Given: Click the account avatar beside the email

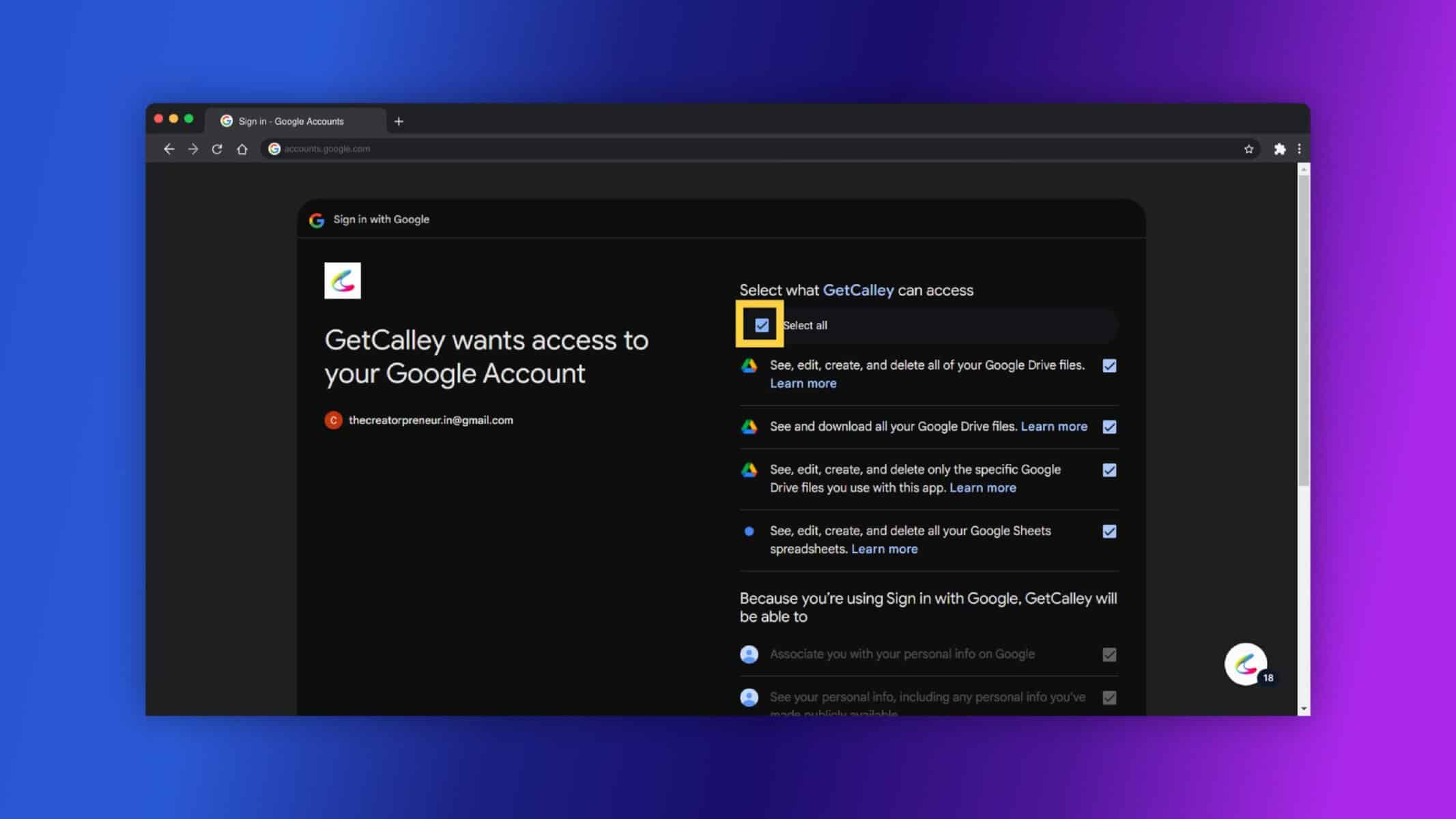Looking at the screenshot, I should (333, 420).
